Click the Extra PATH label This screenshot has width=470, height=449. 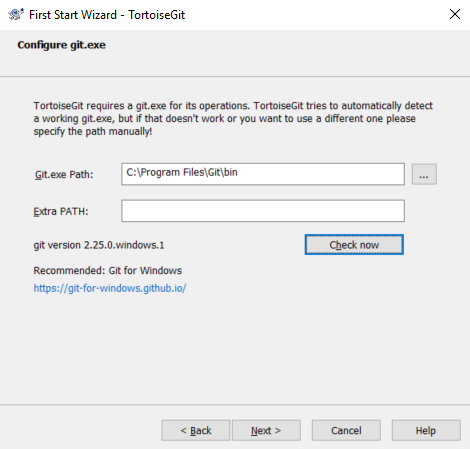pyautogui.click(x=61, y=211)
